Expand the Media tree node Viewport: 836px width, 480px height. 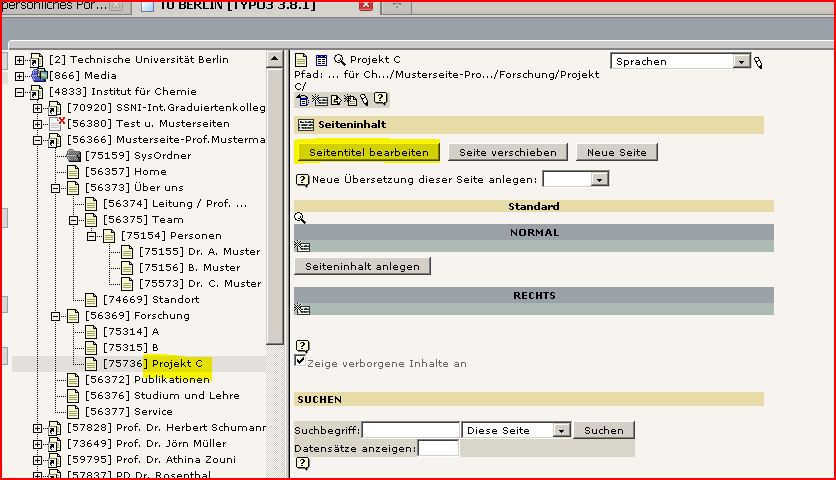click(20, 76)
